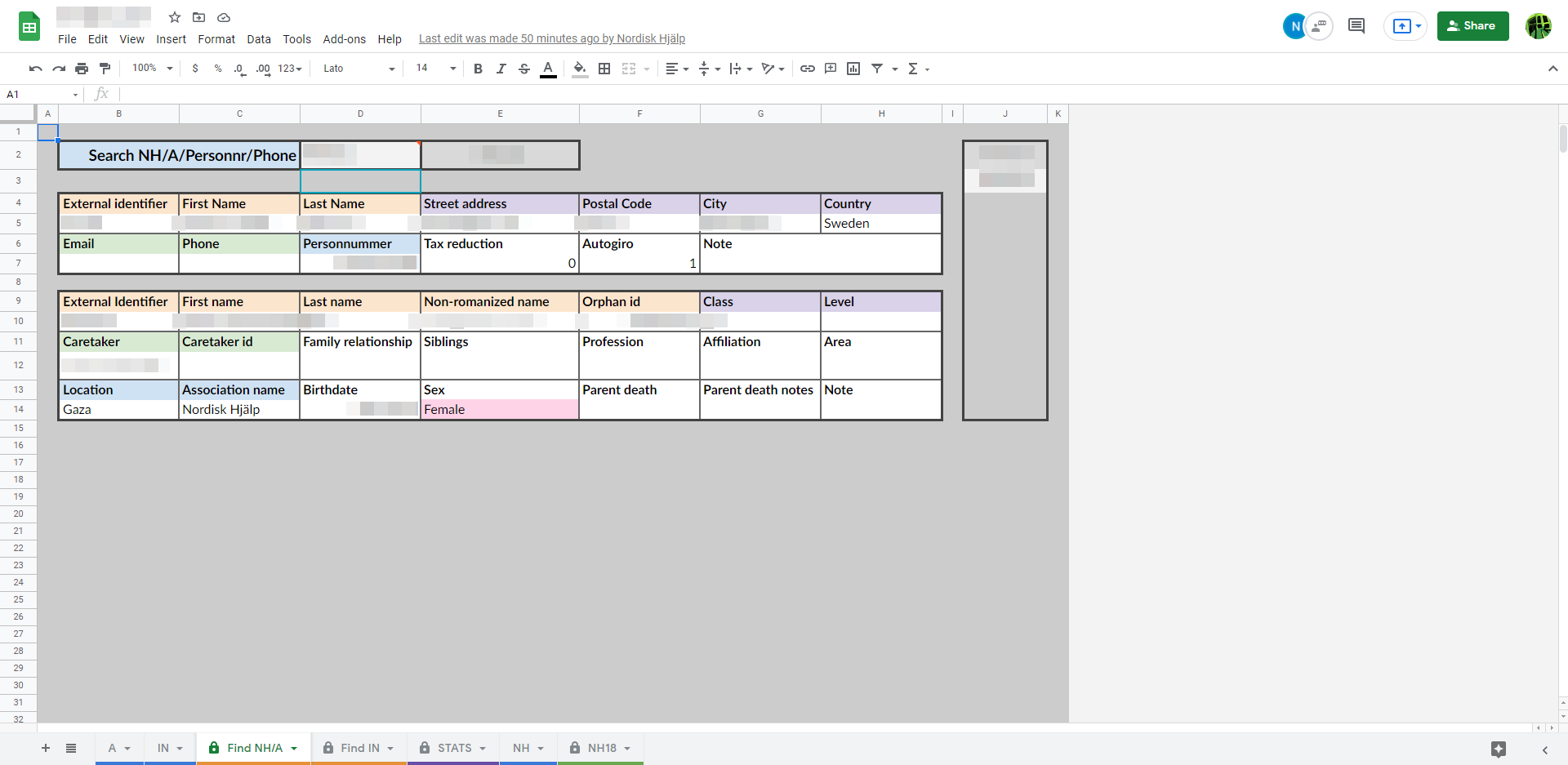
Task: Open the Lato font dropdown
Action: pyautogui.click(x=359, y=69)
